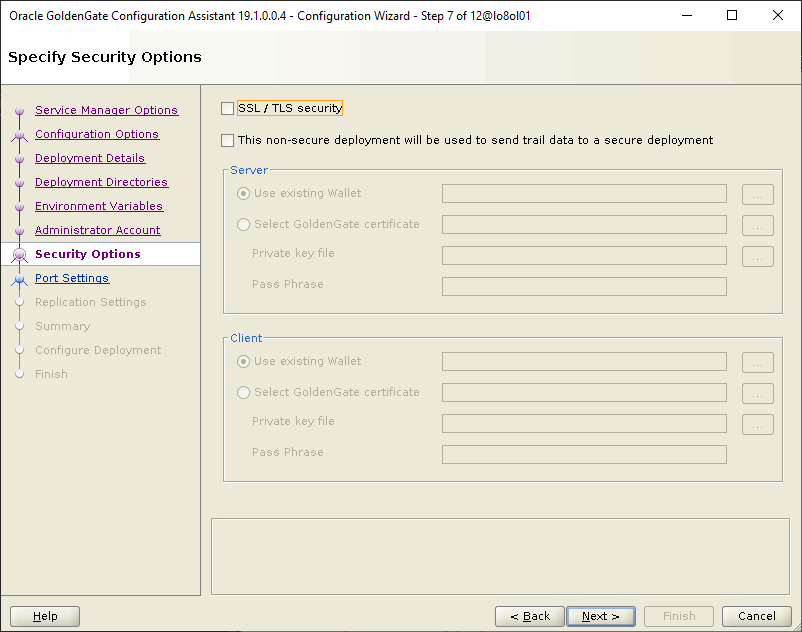Click the Server Pass Phrase input field
This screenshot has height=632, width=802.
click(x=584, y=287)
